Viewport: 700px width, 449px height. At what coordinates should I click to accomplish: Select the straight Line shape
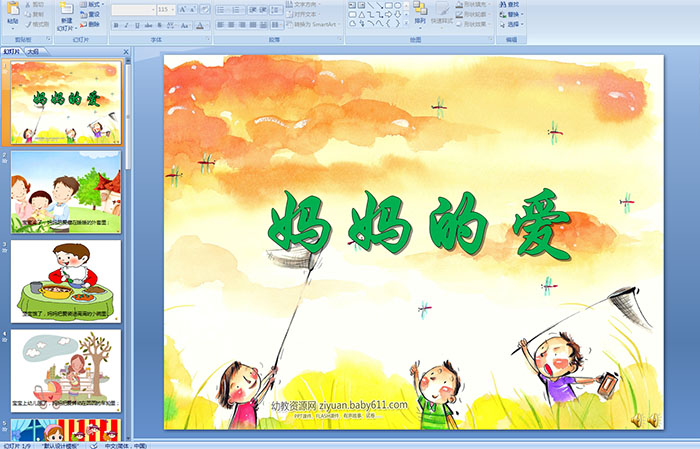(370, 5)
